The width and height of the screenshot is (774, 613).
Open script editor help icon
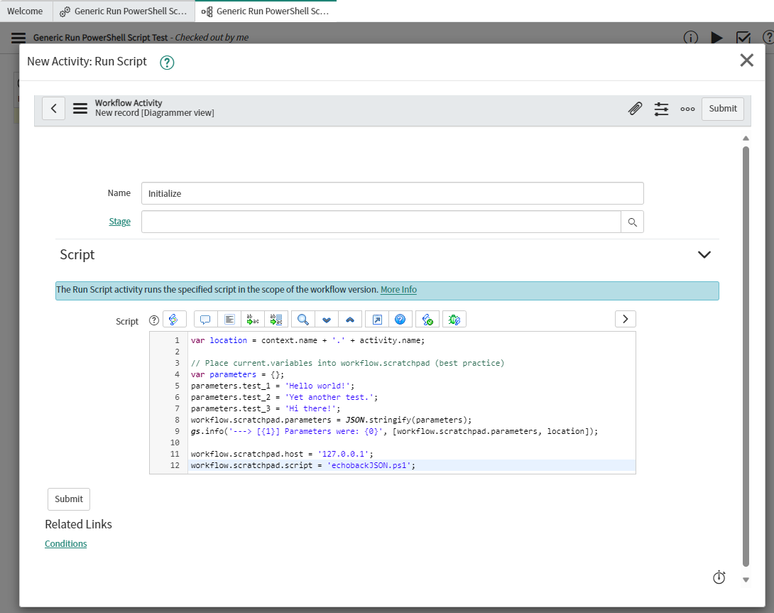click(x=400, y=319)
